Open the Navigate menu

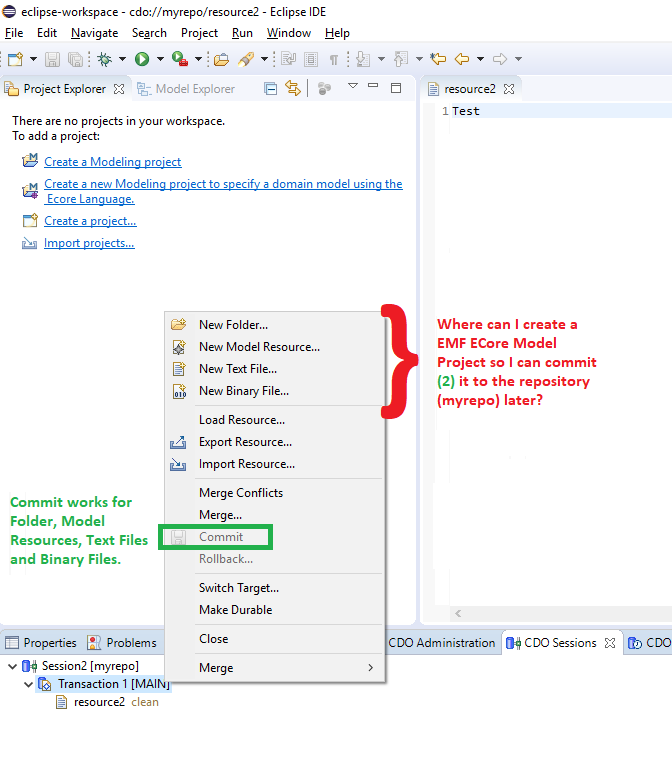94,33
